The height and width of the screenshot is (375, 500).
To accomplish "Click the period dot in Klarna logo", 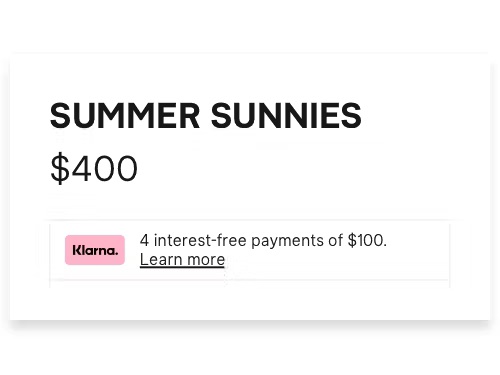I will pyautogui.click(x=116, y=254).
